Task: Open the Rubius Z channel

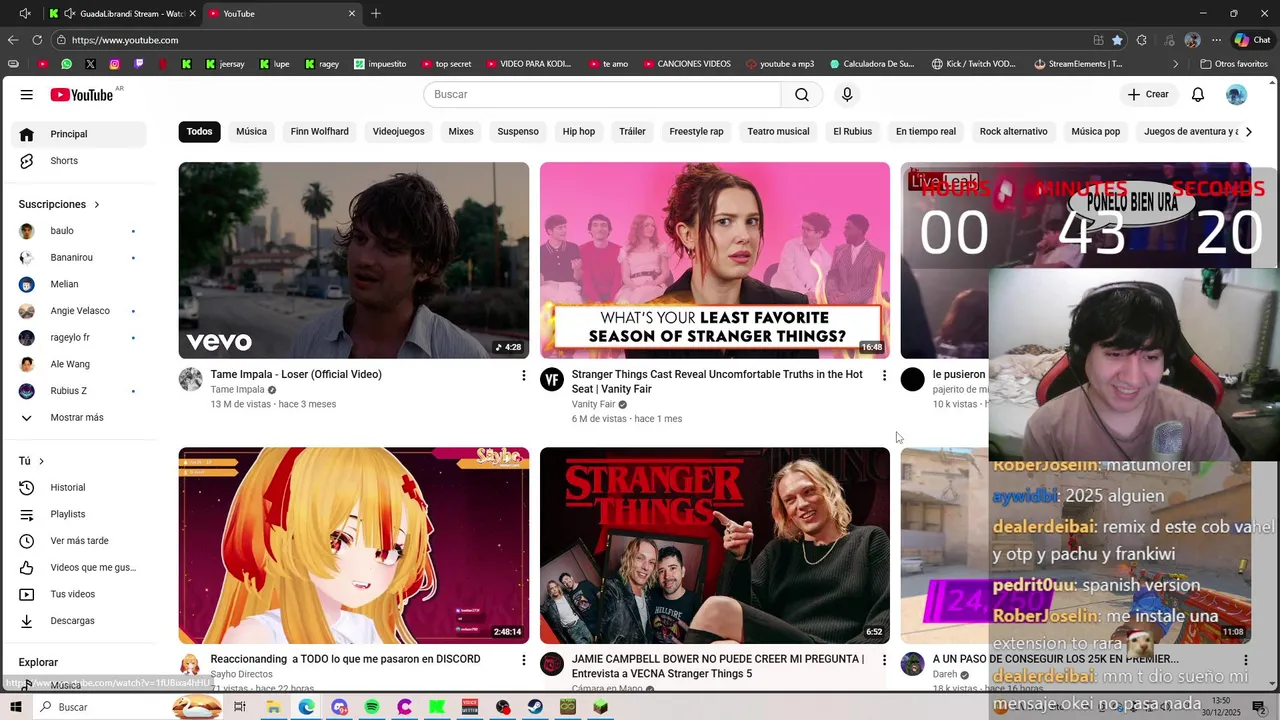Action: click(x=80, y=391)
